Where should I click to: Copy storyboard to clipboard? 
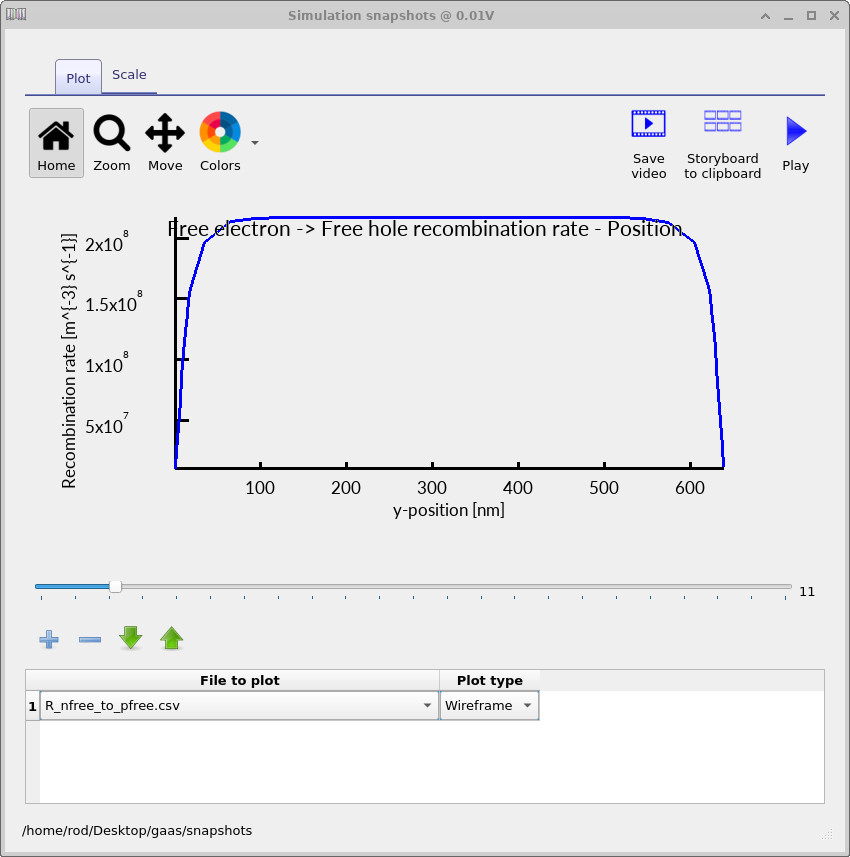[722, 142]
